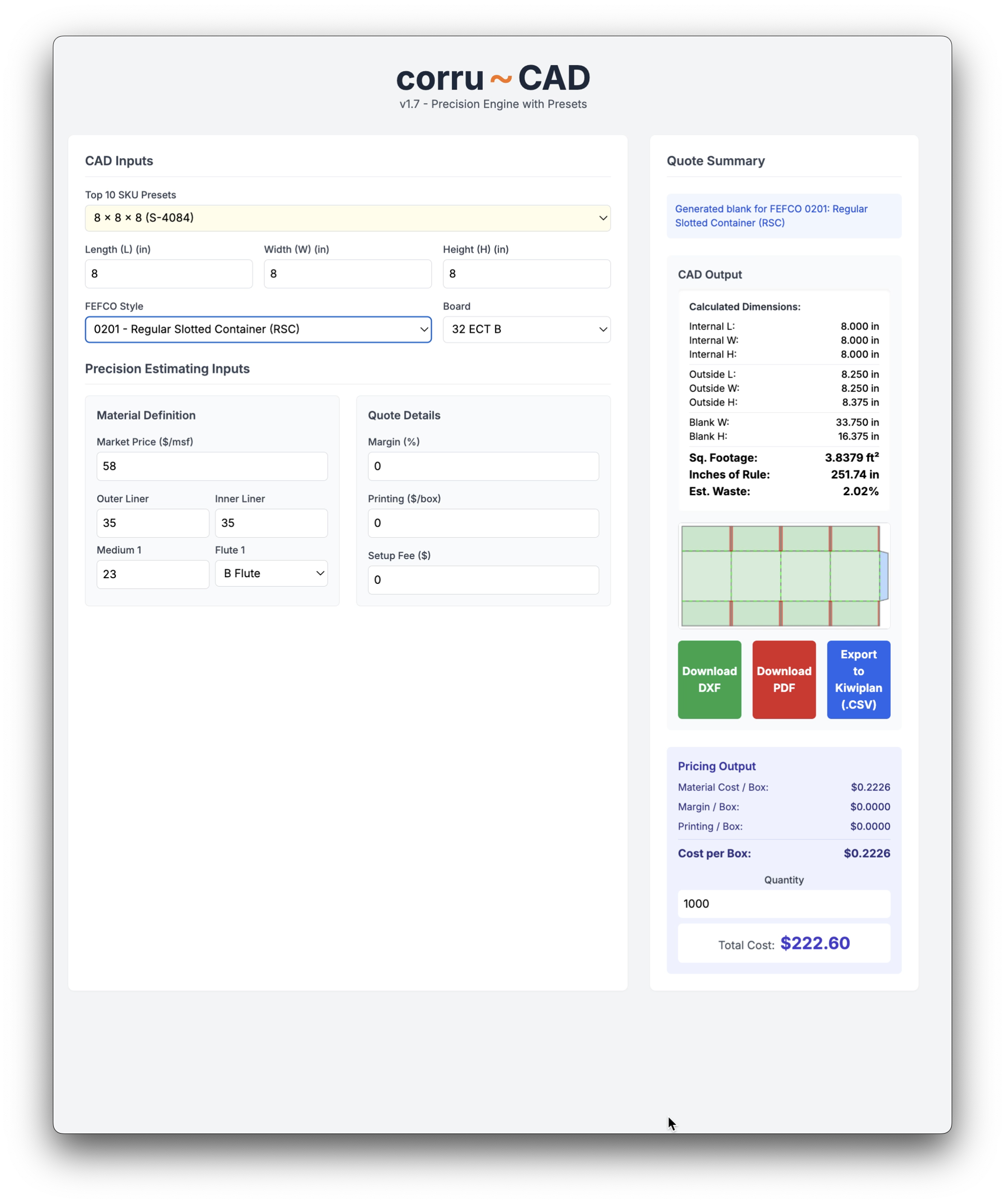This screenshot has width=1005, height=1204.
Task: Select the Est. Waste 2.02% value
Action: (861, 492)
